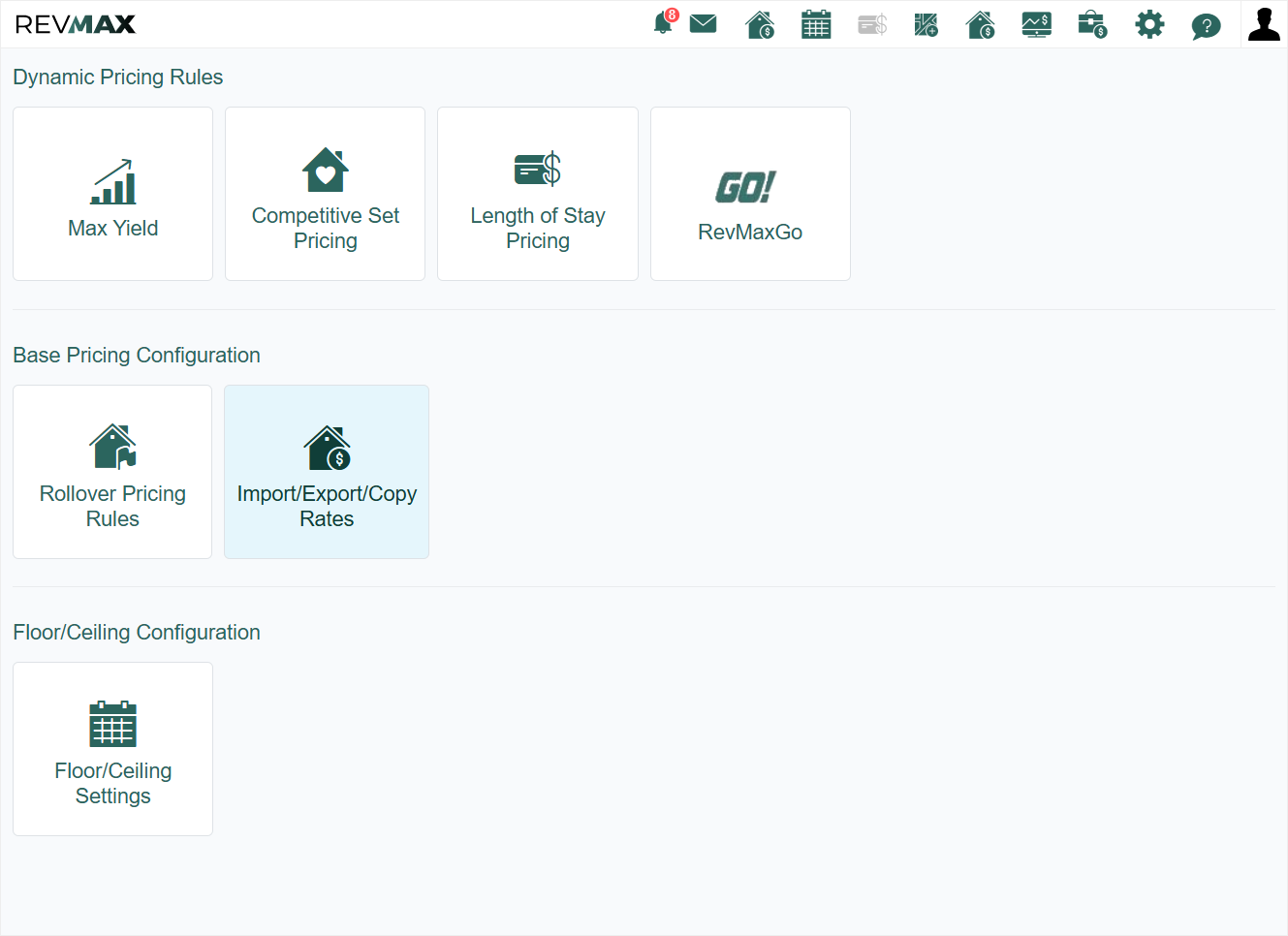Viewport: 1288px width, 936px height.
Task: Open the envelope messages icon
Action: [703, 23]
